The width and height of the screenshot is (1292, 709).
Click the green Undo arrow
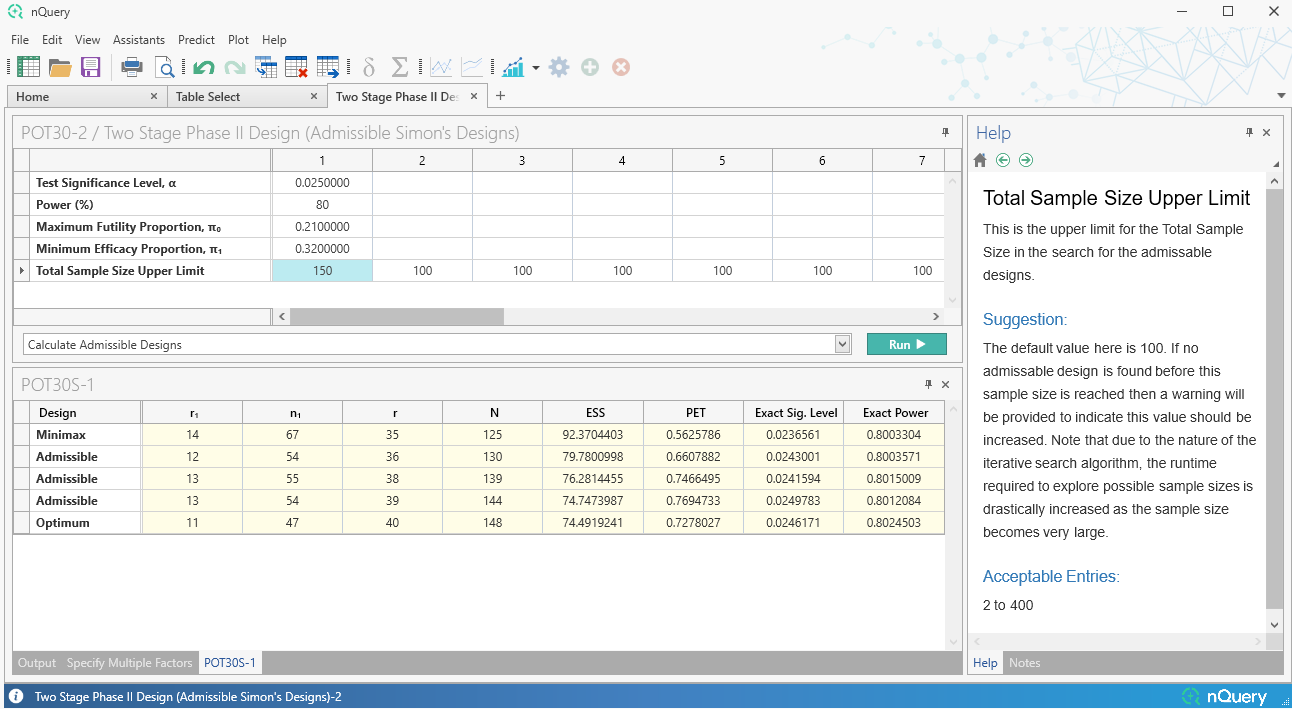click(x=204, y=67)
